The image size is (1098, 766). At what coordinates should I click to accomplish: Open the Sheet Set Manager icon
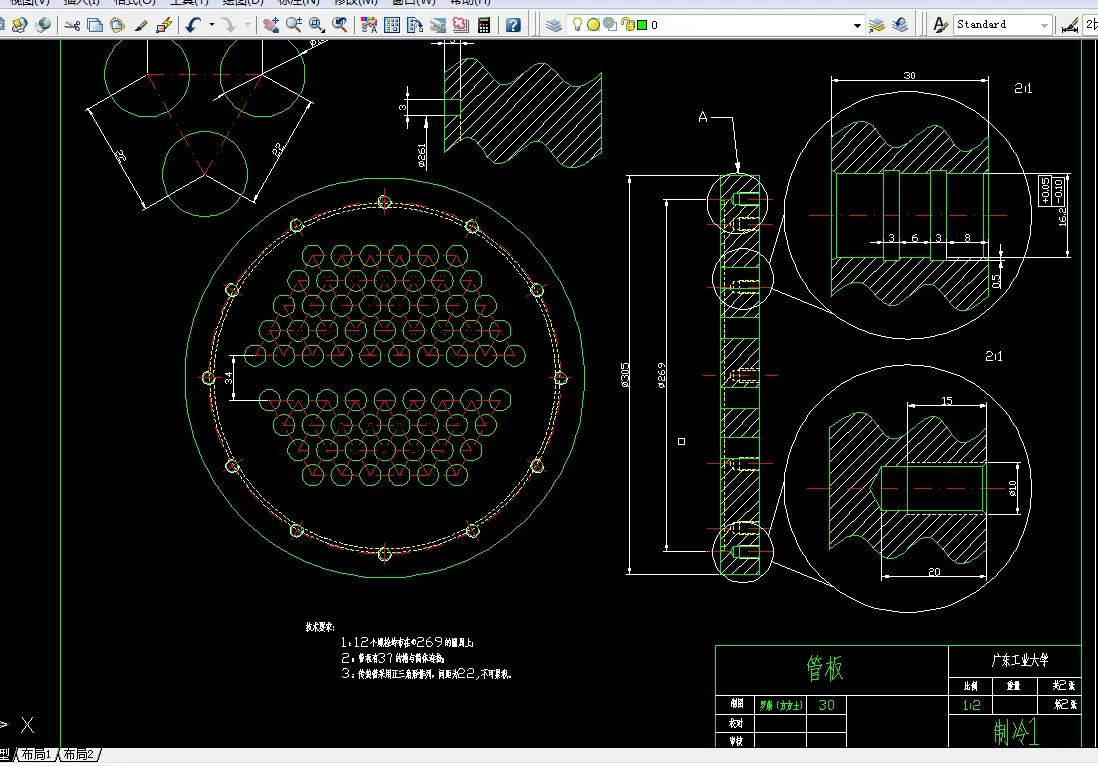click(x=438, y=25)
